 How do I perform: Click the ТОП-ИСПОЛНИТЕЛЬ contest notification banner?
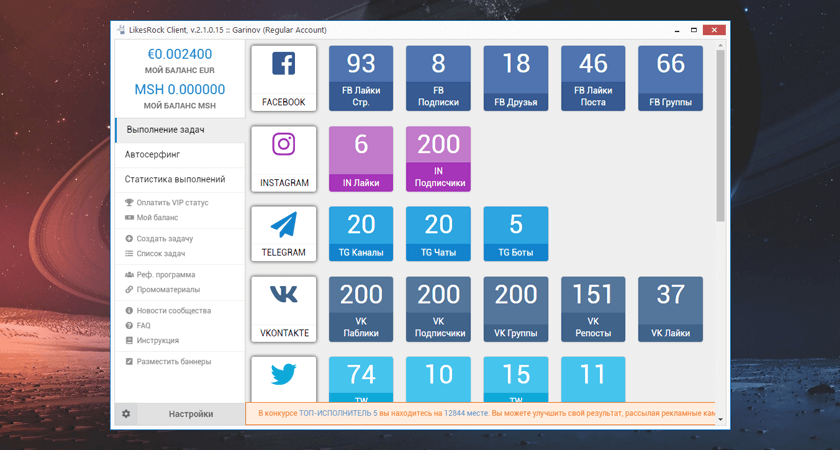(x=481, y=414)
